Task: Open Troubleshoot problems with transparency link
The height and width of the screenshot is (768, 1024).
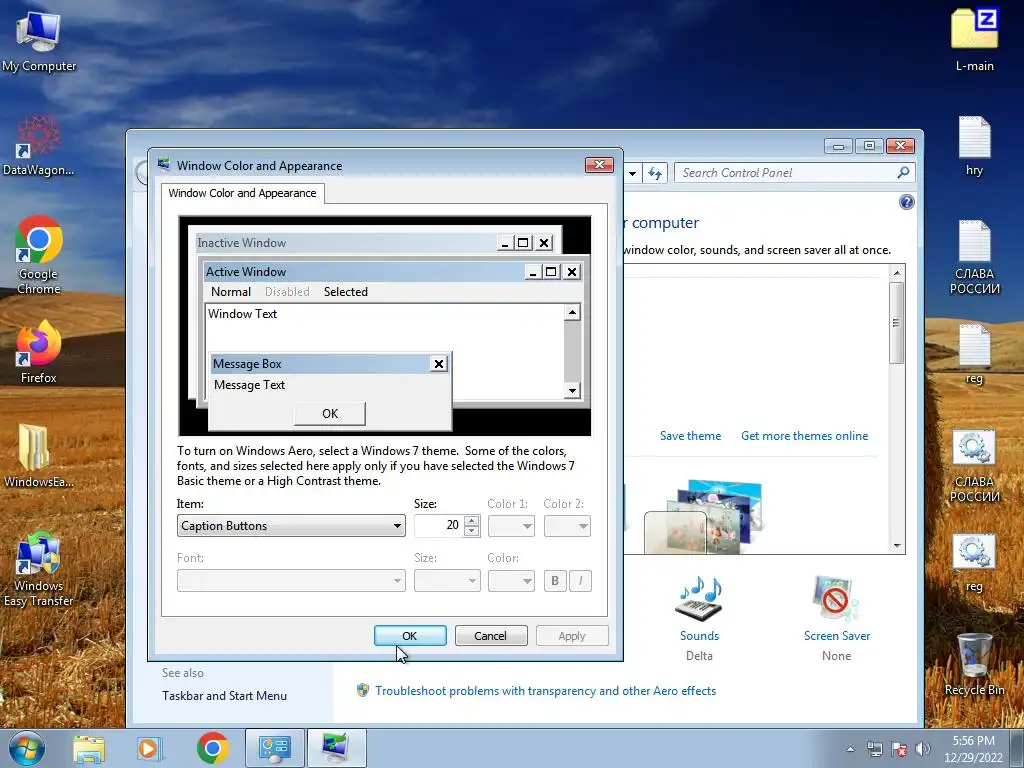Action: coord(545,691)
